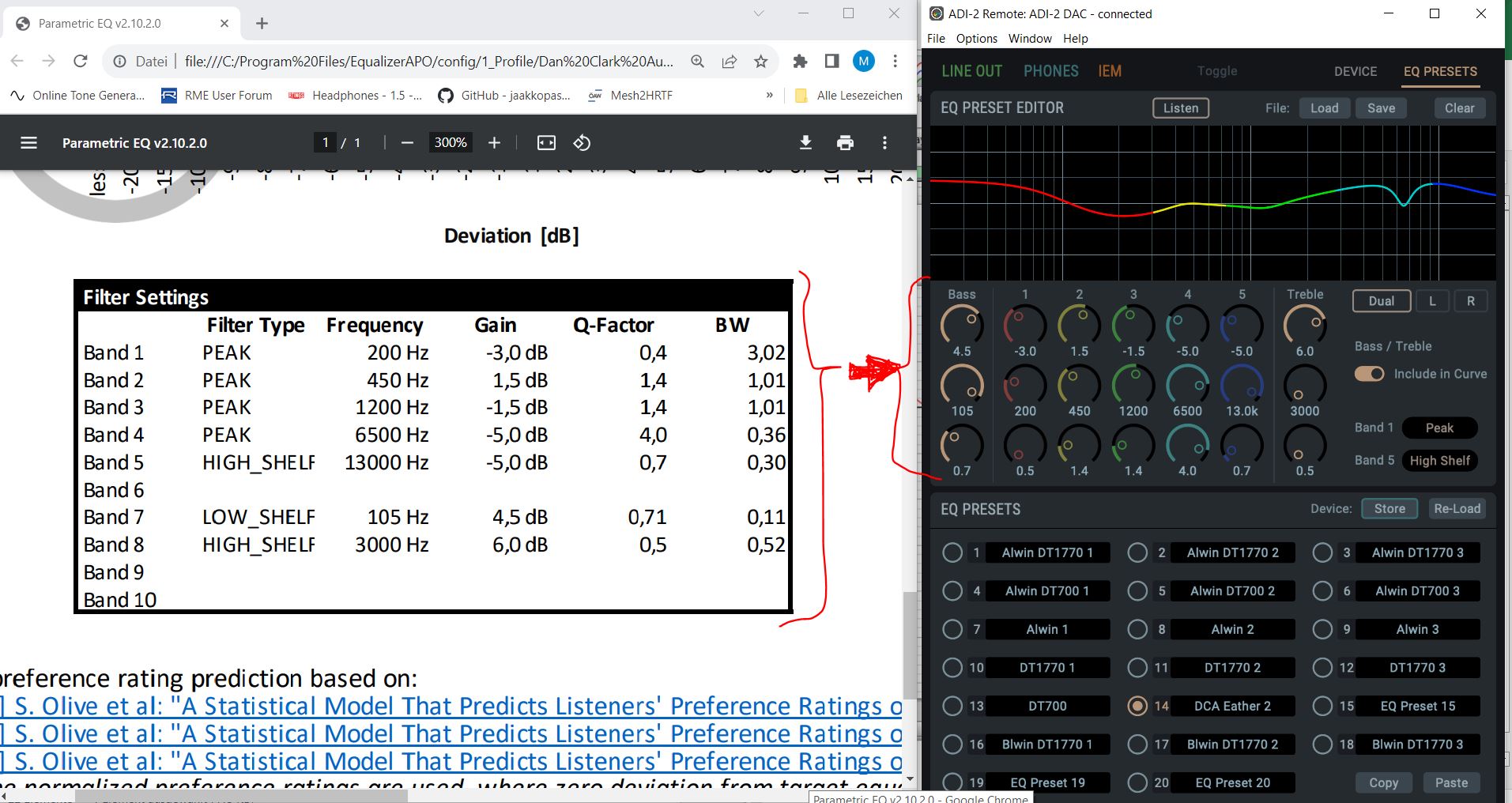
Task: Print the Parametric EQ PDF
Action: tap(845, 143)
